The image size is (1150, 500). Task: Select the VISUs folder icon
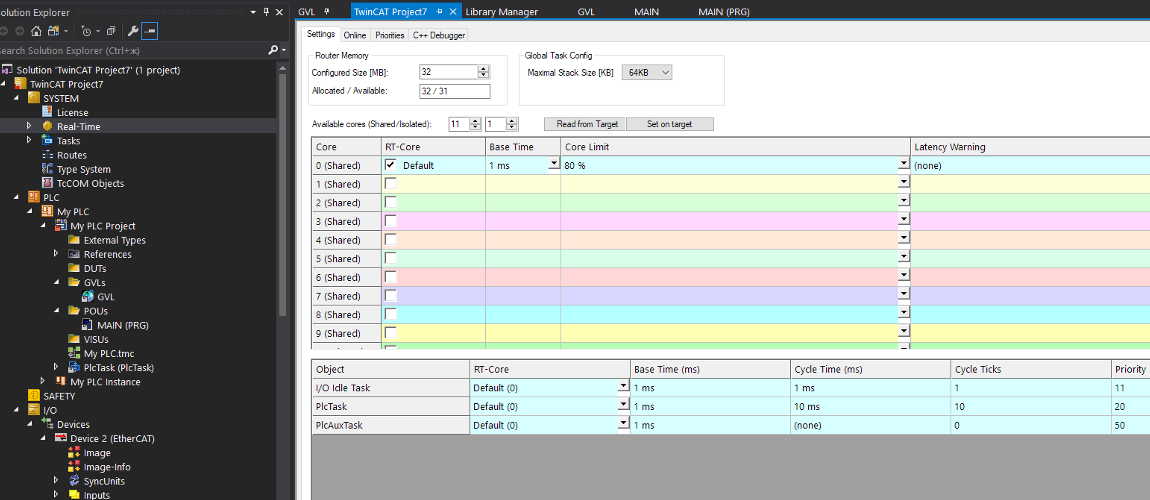click(74, 339)
